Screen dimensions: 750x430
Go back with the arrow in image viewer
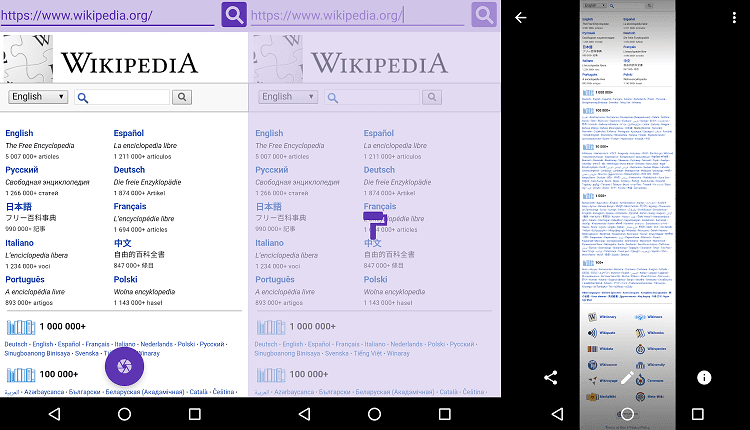(x=520, y=18)
